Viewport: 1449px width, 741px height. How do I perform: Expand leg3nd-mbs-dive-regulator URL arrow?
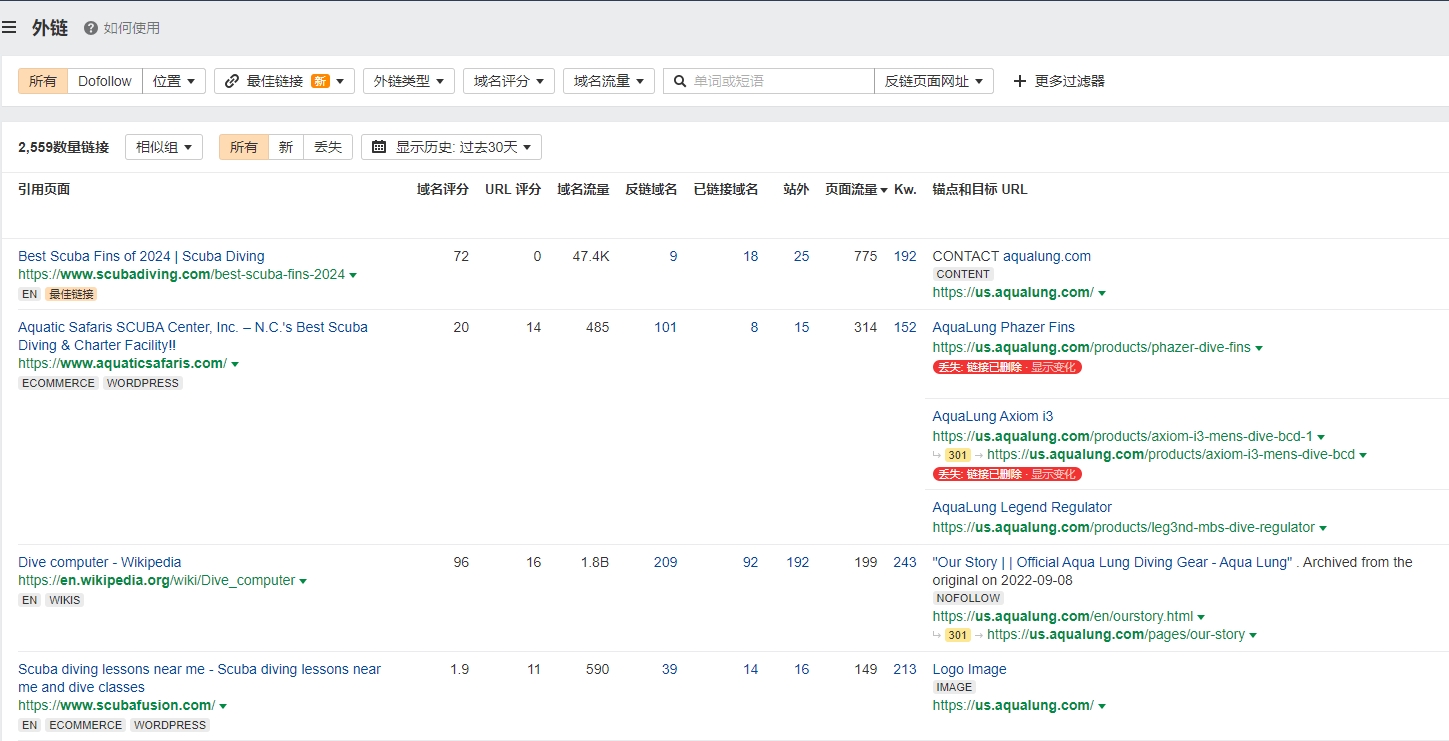(x=1323, y=528)
